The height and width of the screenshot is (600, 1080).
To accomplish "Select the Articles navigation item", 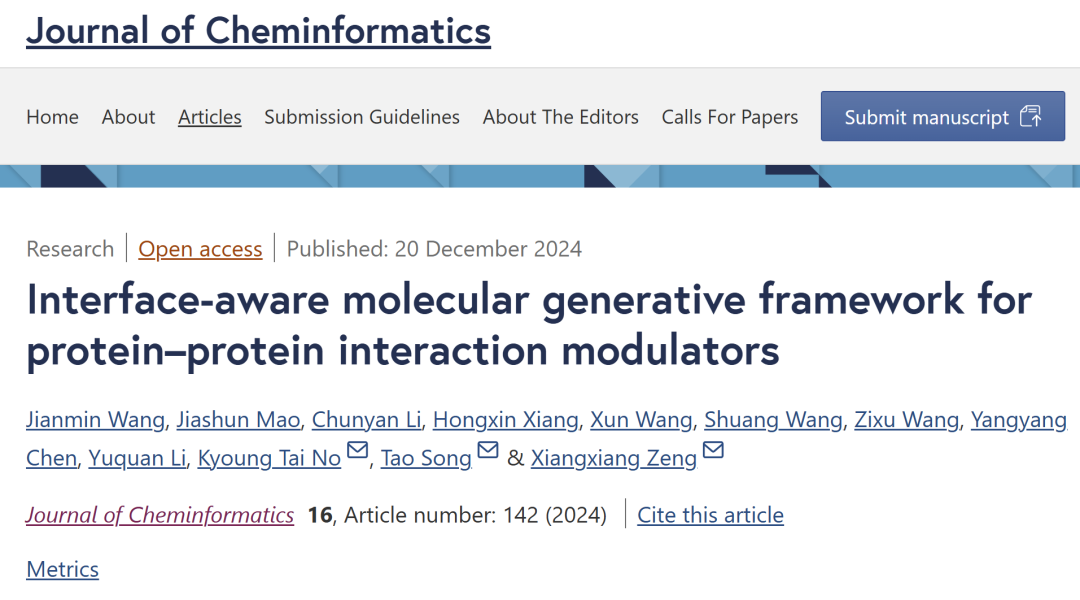I will coord(209,117).
